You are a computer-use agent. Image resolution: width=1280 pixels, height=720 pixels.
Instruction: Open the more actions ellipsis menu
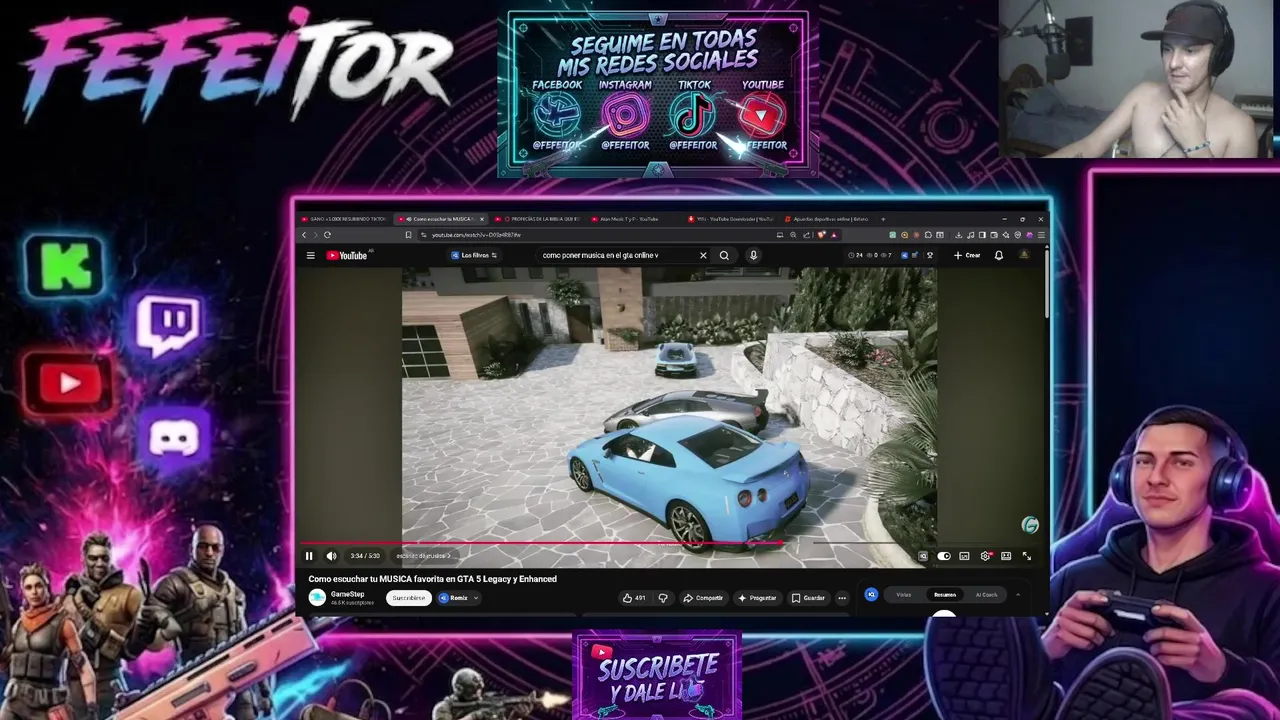pos(842,598)
